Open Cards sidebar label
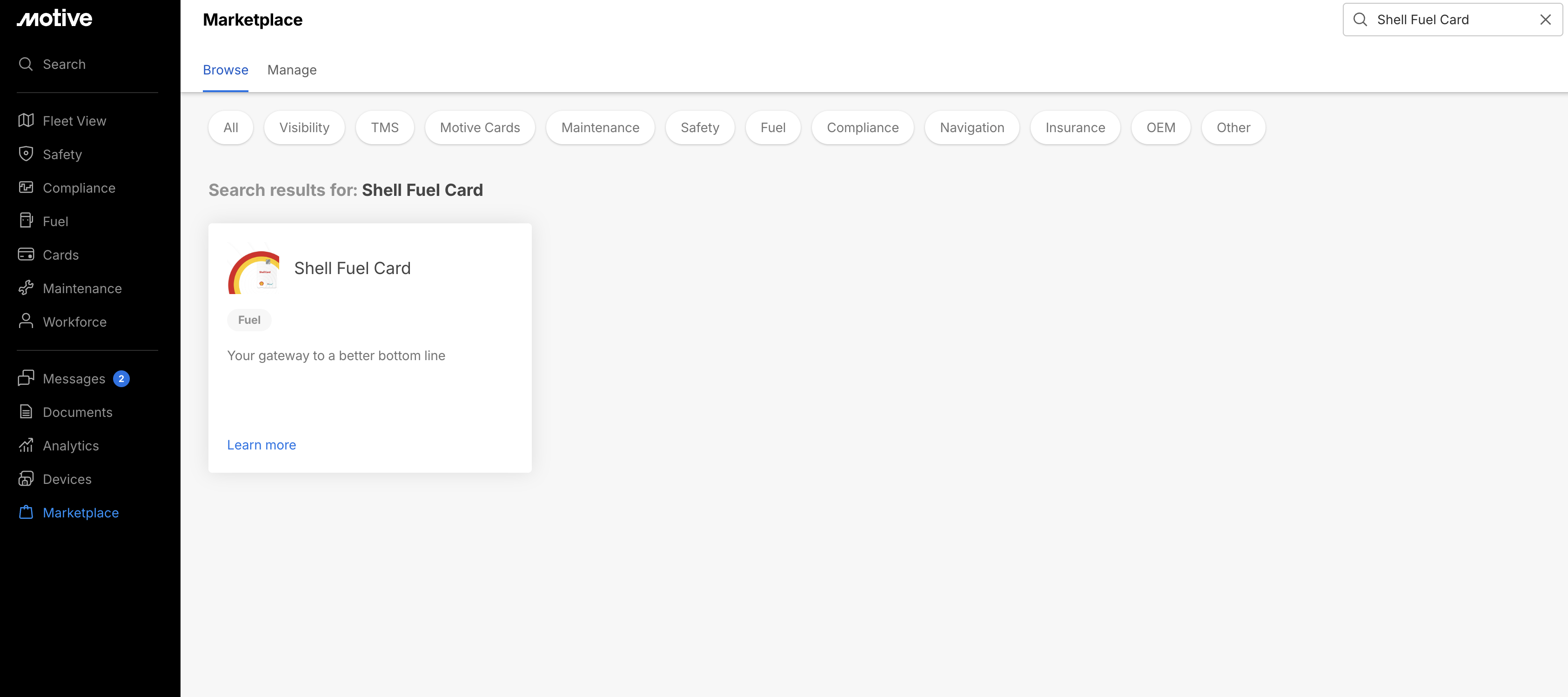The height and width of the screenshot is (697, 1568). [x=61, y=255]
